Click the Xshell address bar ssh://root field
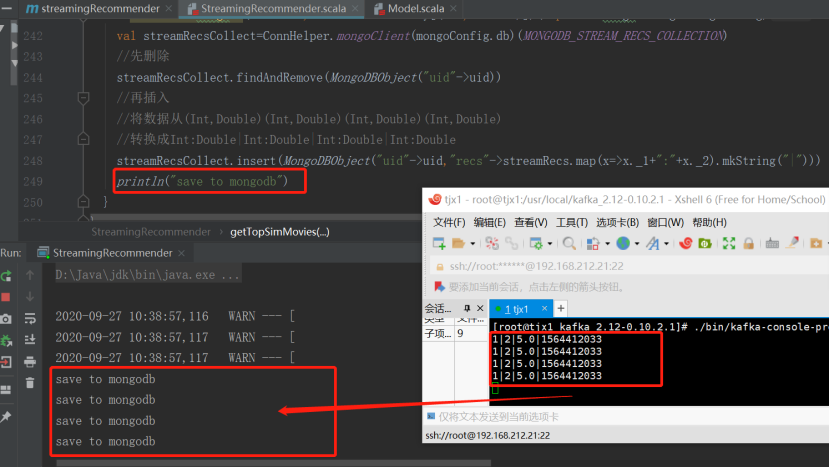The height and width of the screenshot is (467, 830). point(630,266)
